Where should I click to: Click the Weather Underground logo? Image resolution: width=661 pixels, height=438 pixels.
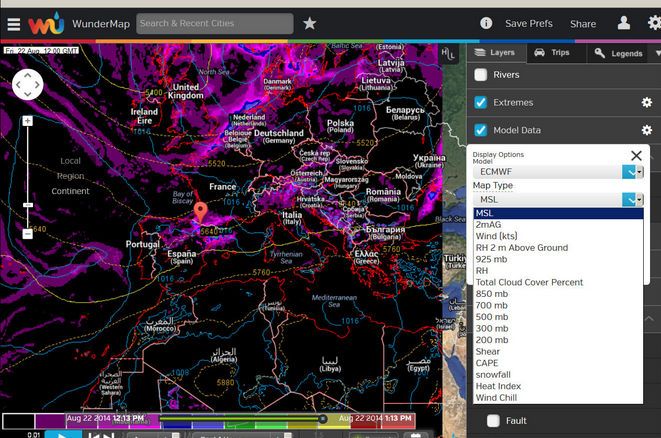coord(46,24)
